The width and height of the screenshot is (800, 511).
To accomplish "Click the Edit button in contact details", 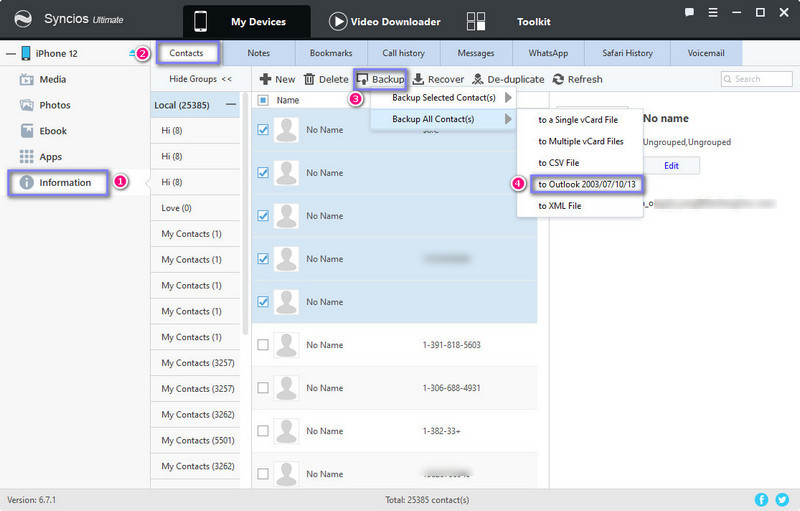I will (671, 166).
